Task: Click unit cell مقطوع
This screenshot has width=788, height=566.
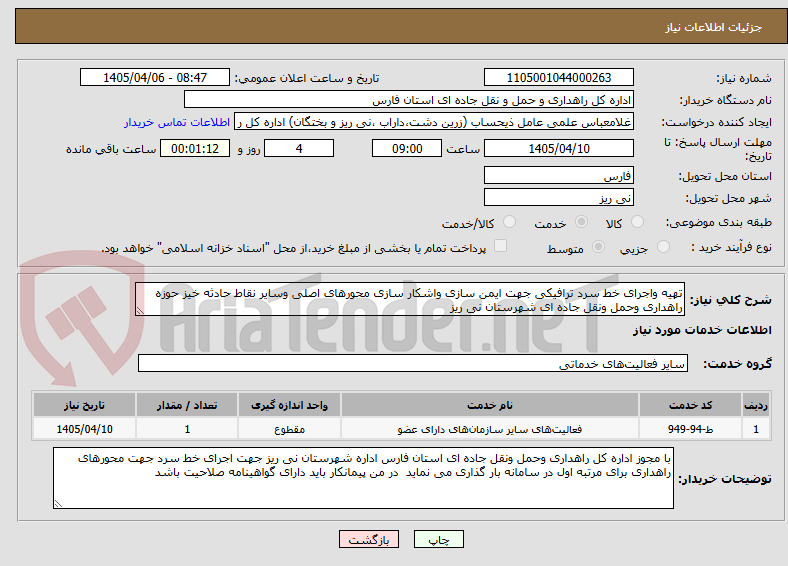Action: [289, 429]
